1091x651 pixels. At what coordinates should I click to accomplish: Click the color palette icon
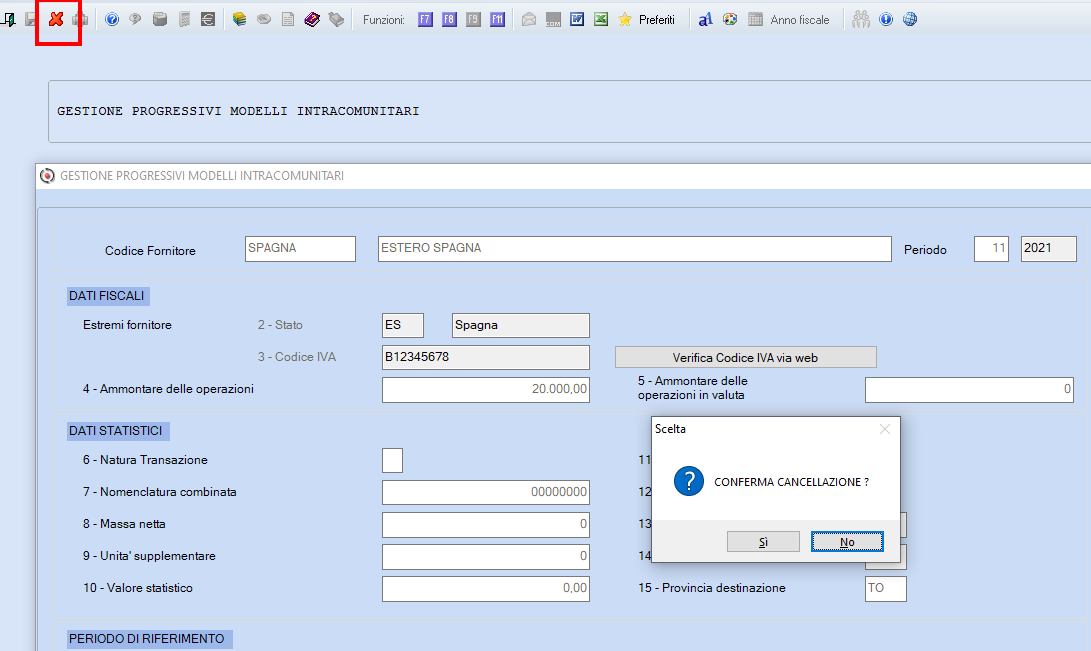click(x=730, y=19)
